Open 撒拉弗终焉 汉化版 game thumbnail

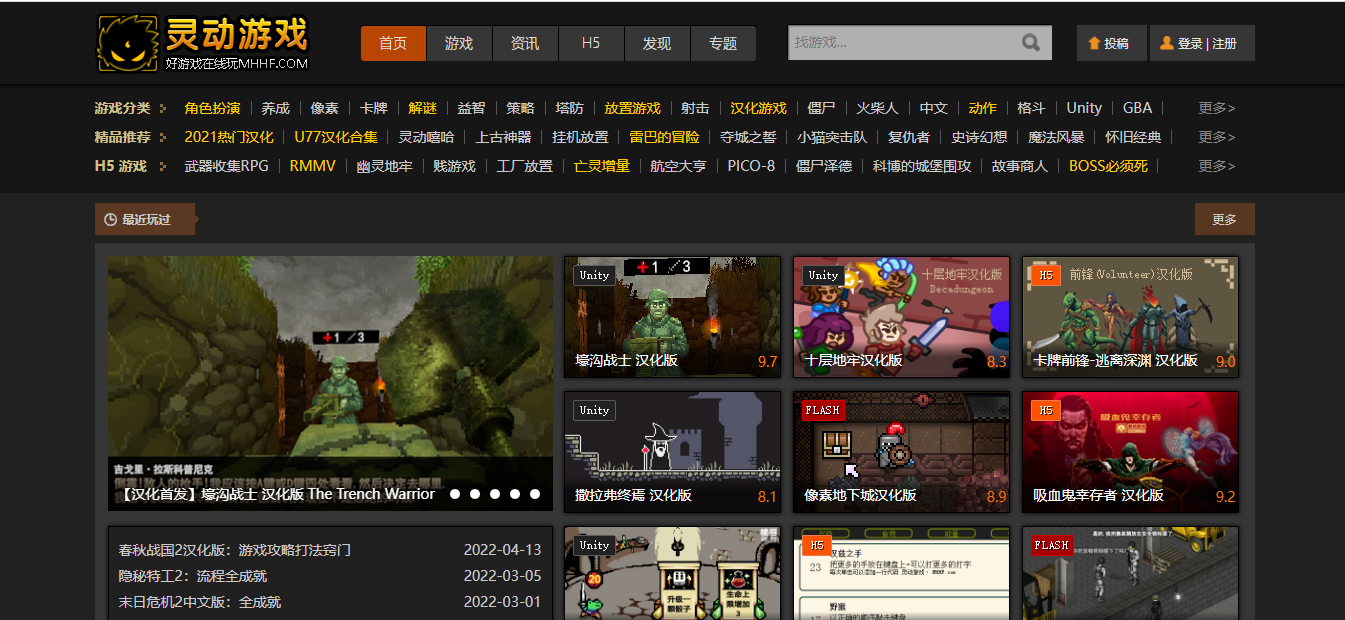(x=672, y=452)
